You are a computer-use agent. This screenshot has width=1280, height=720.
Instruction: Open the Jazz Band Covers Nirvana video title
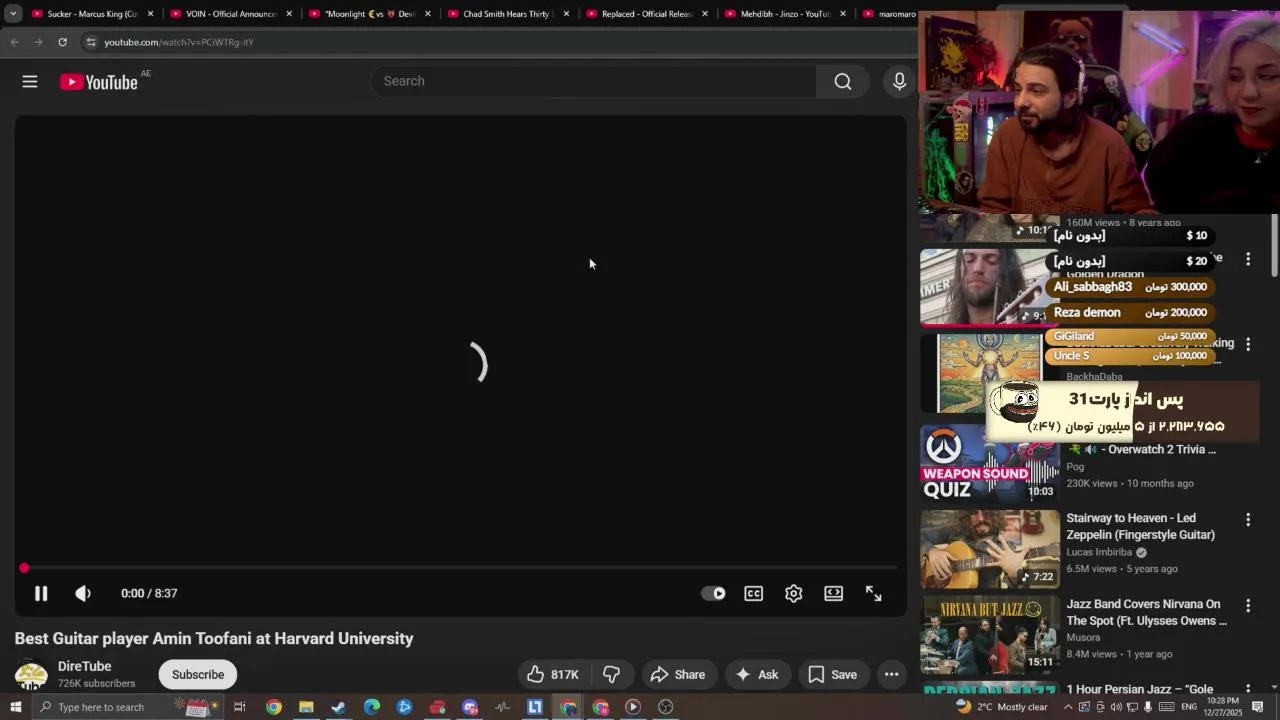click(1146, 612)
